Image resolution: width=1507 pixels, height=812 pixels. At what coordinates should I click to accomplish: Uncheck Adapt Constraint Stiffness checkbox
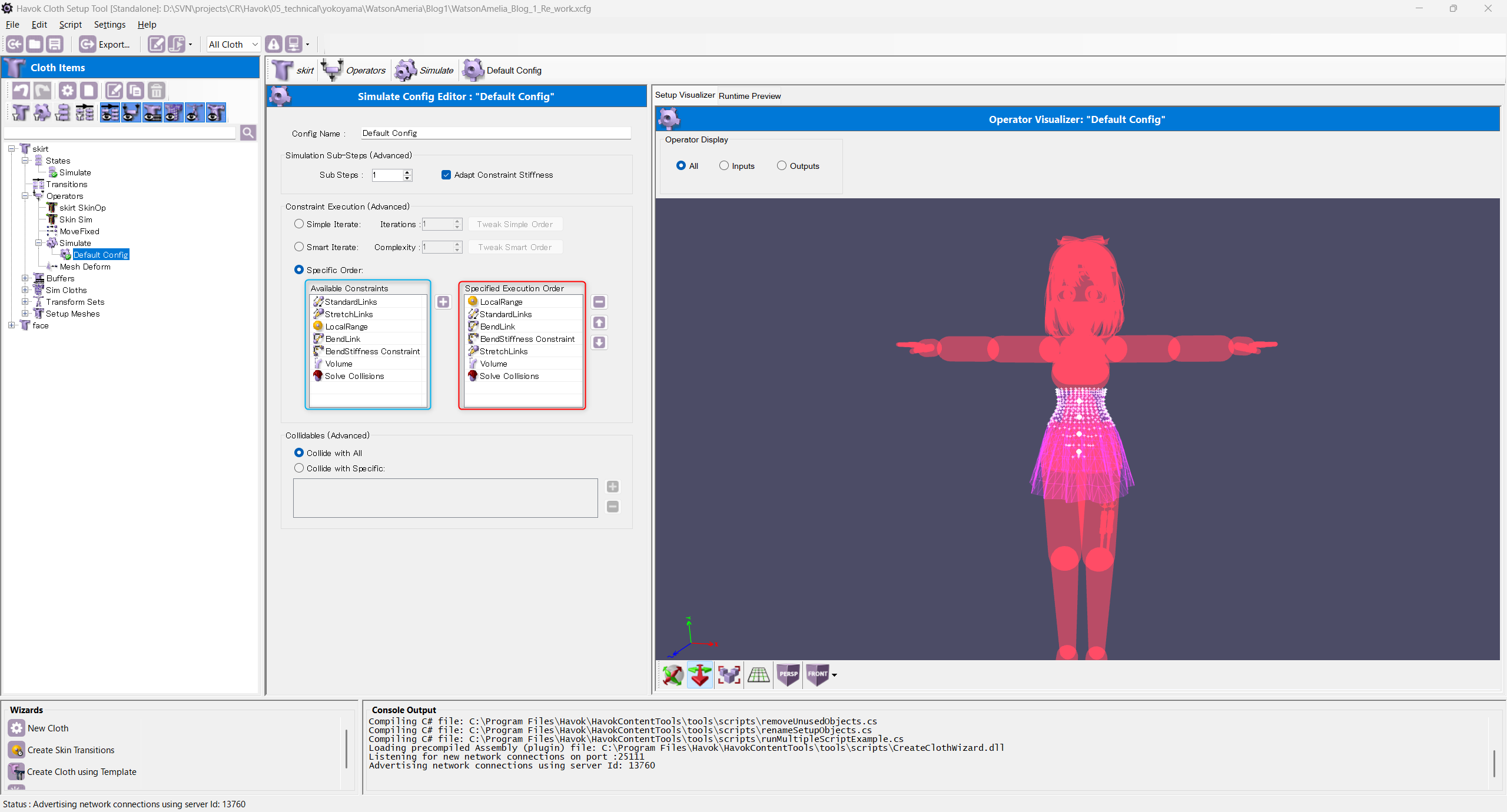pos(446,175)
